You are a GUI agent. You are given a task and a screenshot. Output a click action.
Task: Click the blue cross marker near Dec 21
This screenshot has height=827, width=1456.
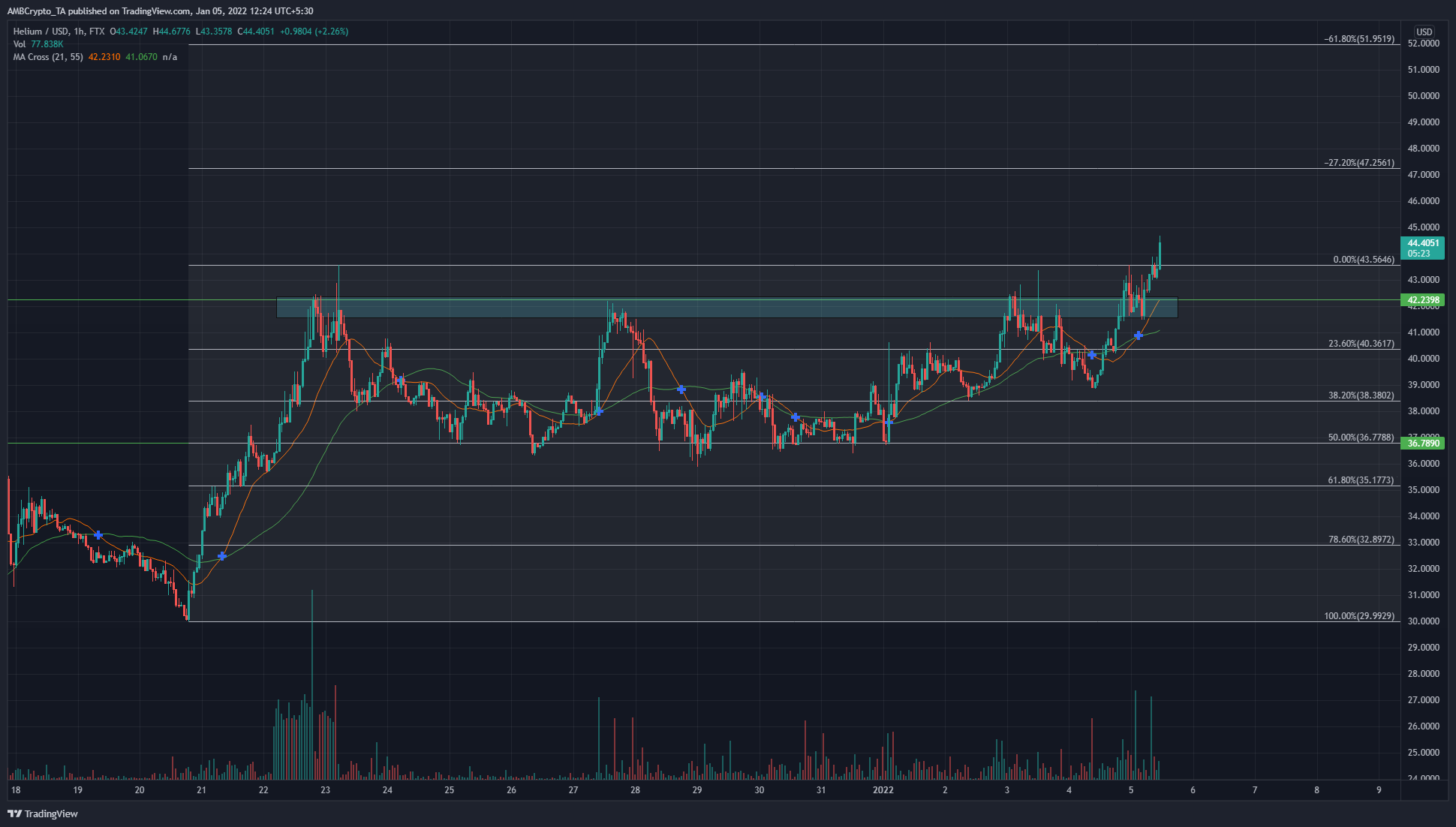pyautogui.click(x=221, y=556)
